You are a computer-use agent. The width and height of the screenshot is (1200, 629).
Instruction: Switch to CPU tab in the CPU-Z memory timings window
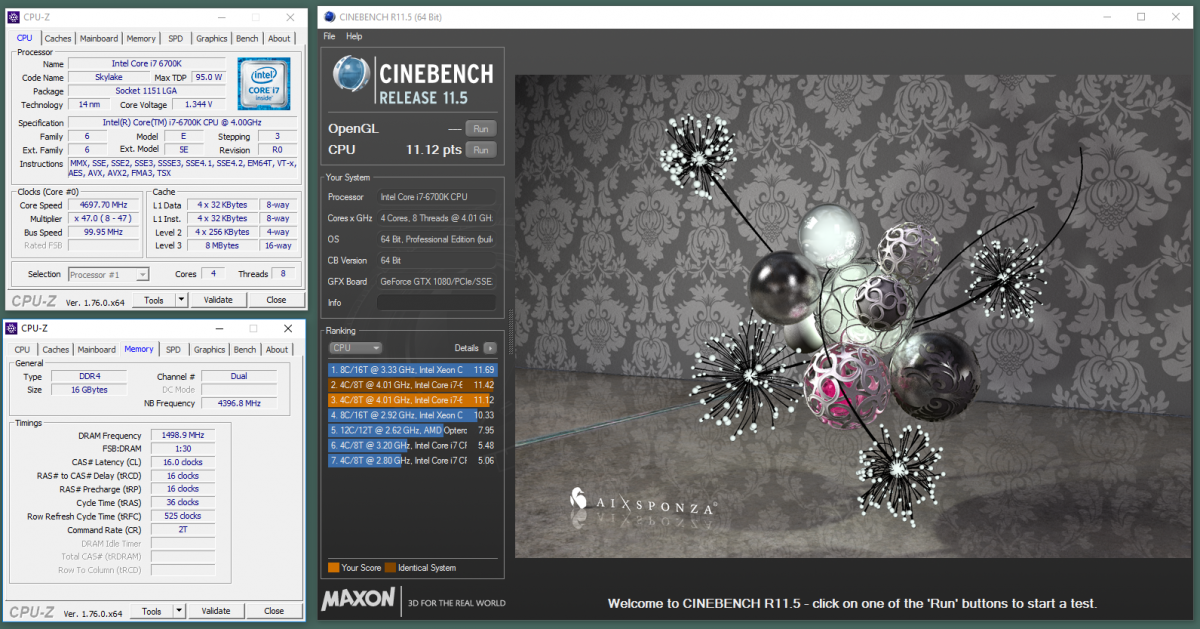point(22,350)
